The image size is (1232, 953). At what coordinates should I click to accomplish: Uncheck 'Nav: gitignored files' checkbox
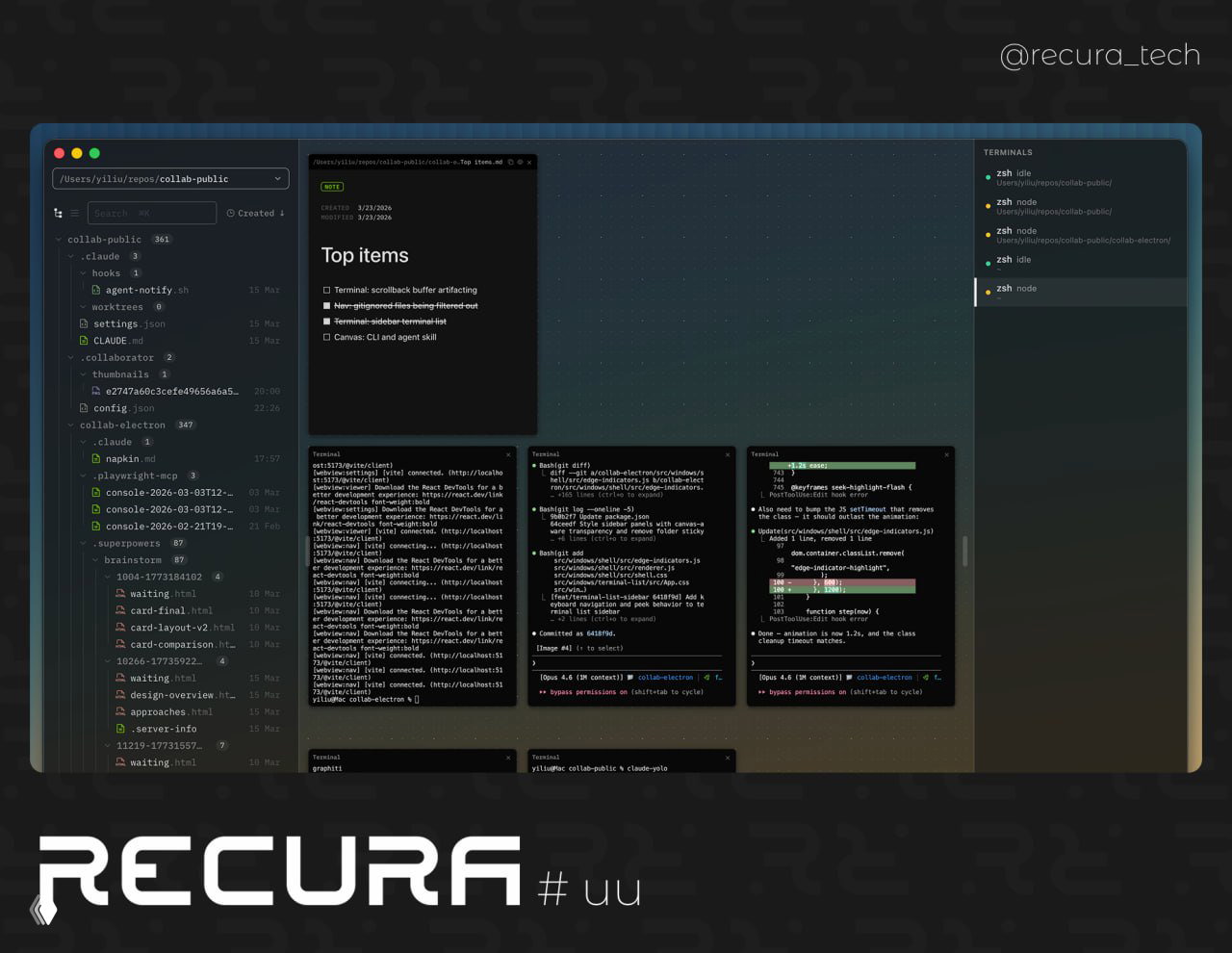pos(326,306)
